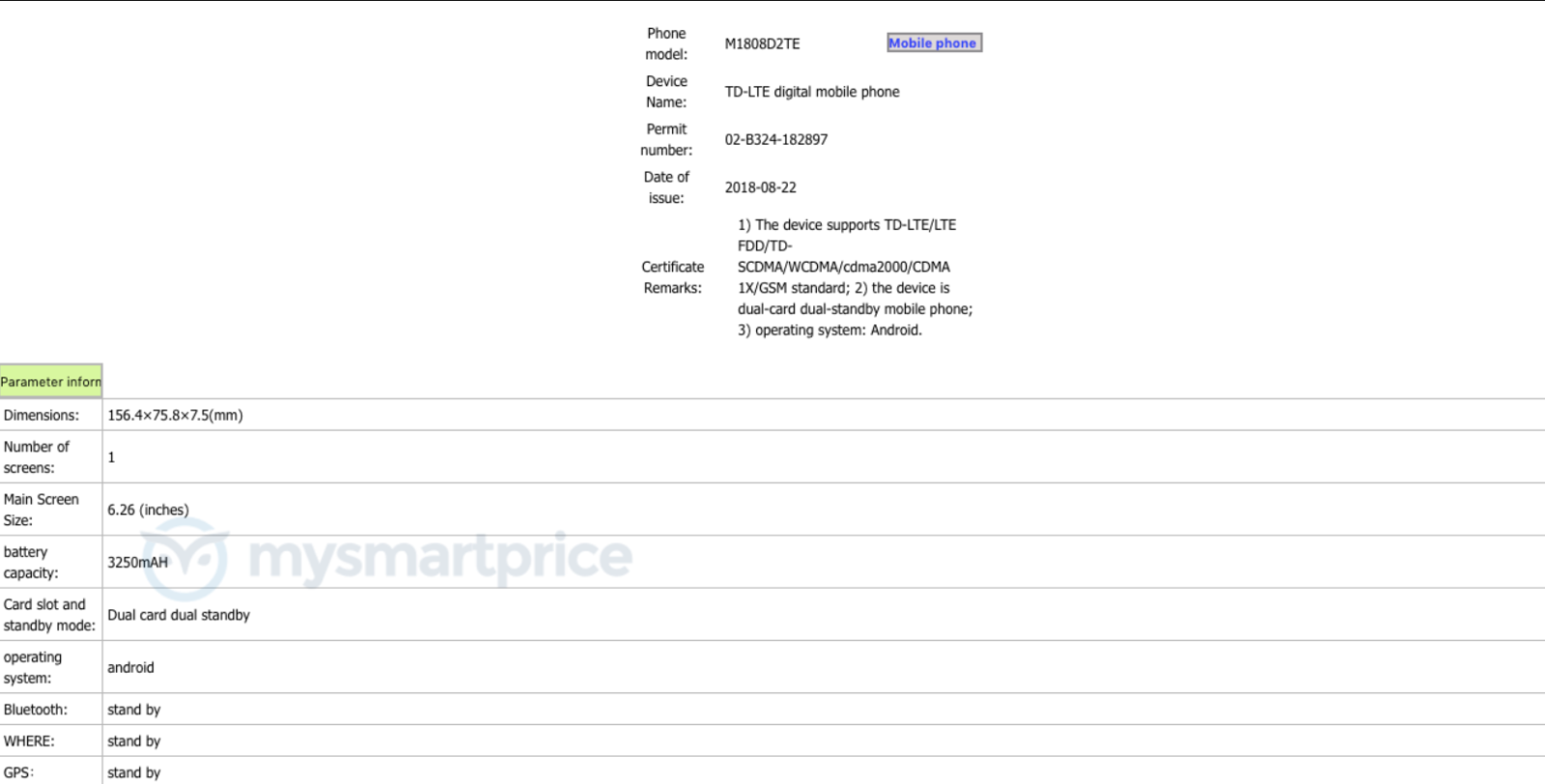This screenshot has width=1545, height=784.
Task: Click the Permit number label
Action: pyautogui.click(x=666, y=139)
